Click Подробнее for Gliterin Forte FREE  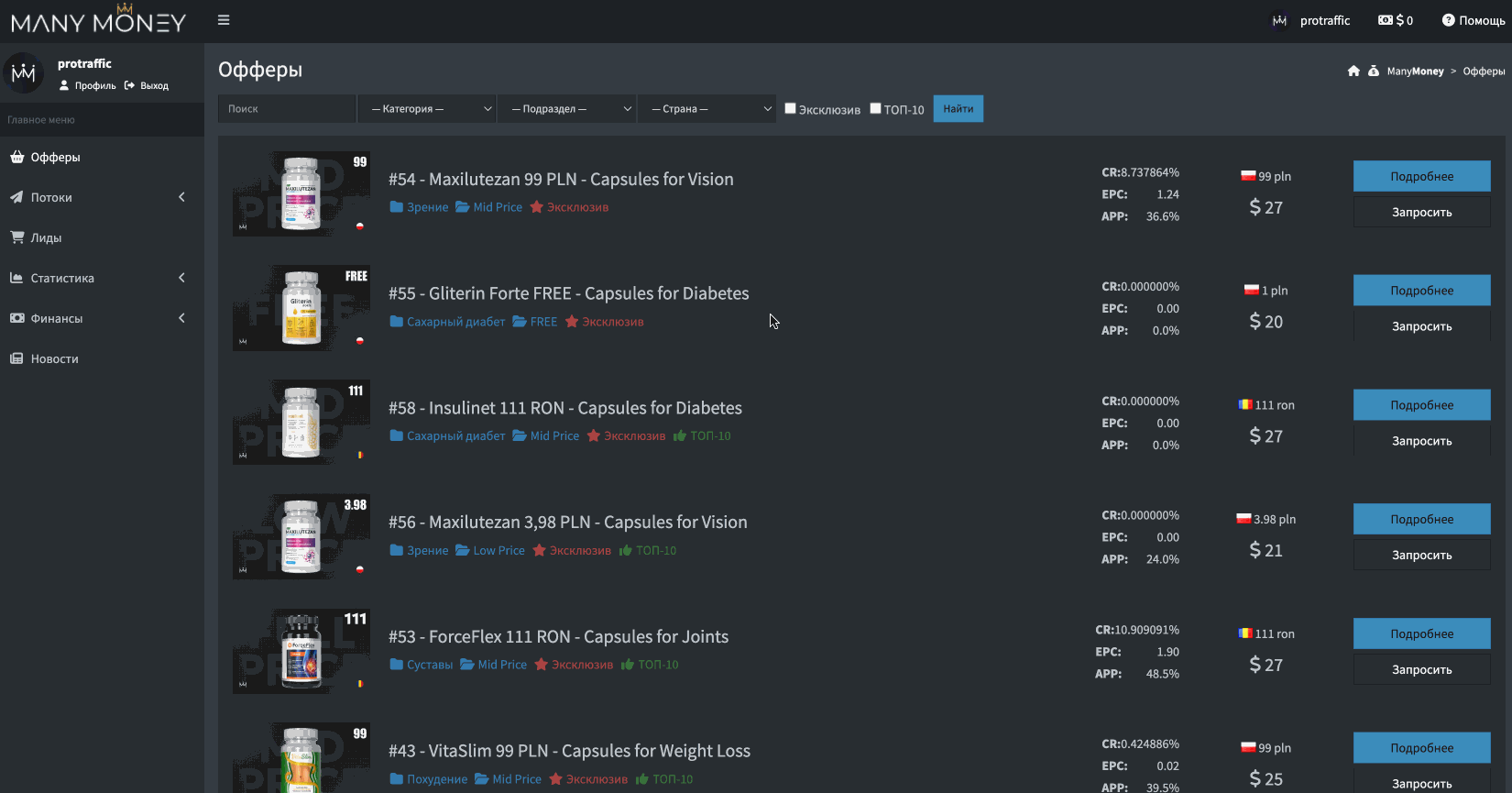coord(1422,290)
